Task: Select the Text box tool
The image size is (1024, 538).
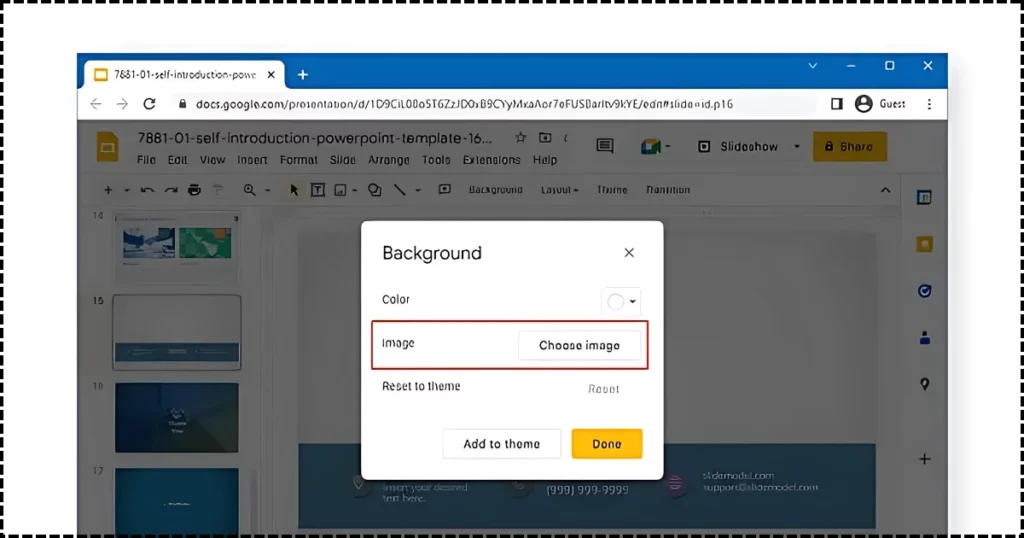Action: coord(317,190)
